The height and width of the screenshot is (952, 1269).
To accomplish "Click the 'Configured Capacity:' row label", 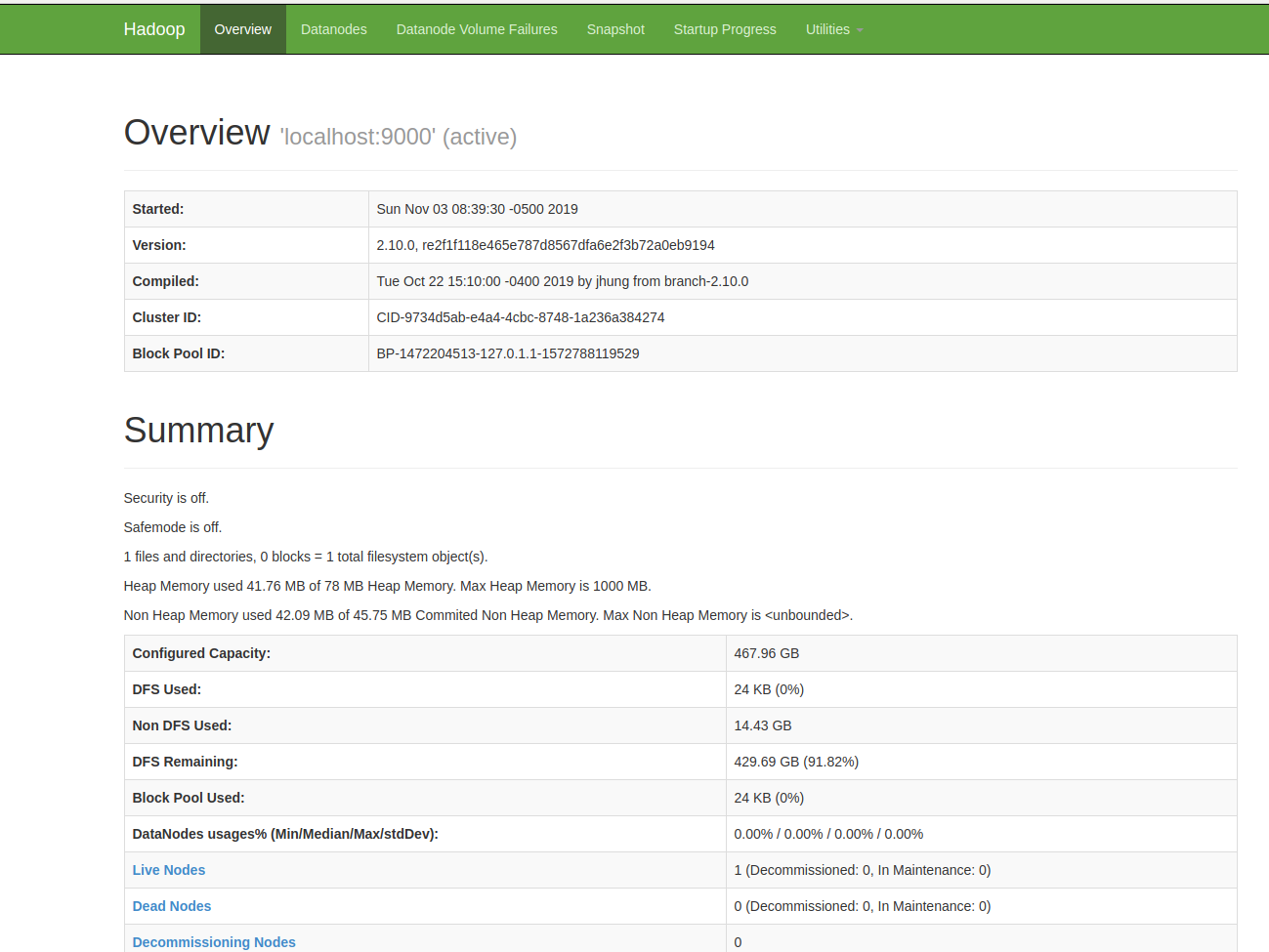I will pyautogui.click(x=202, y=653).
